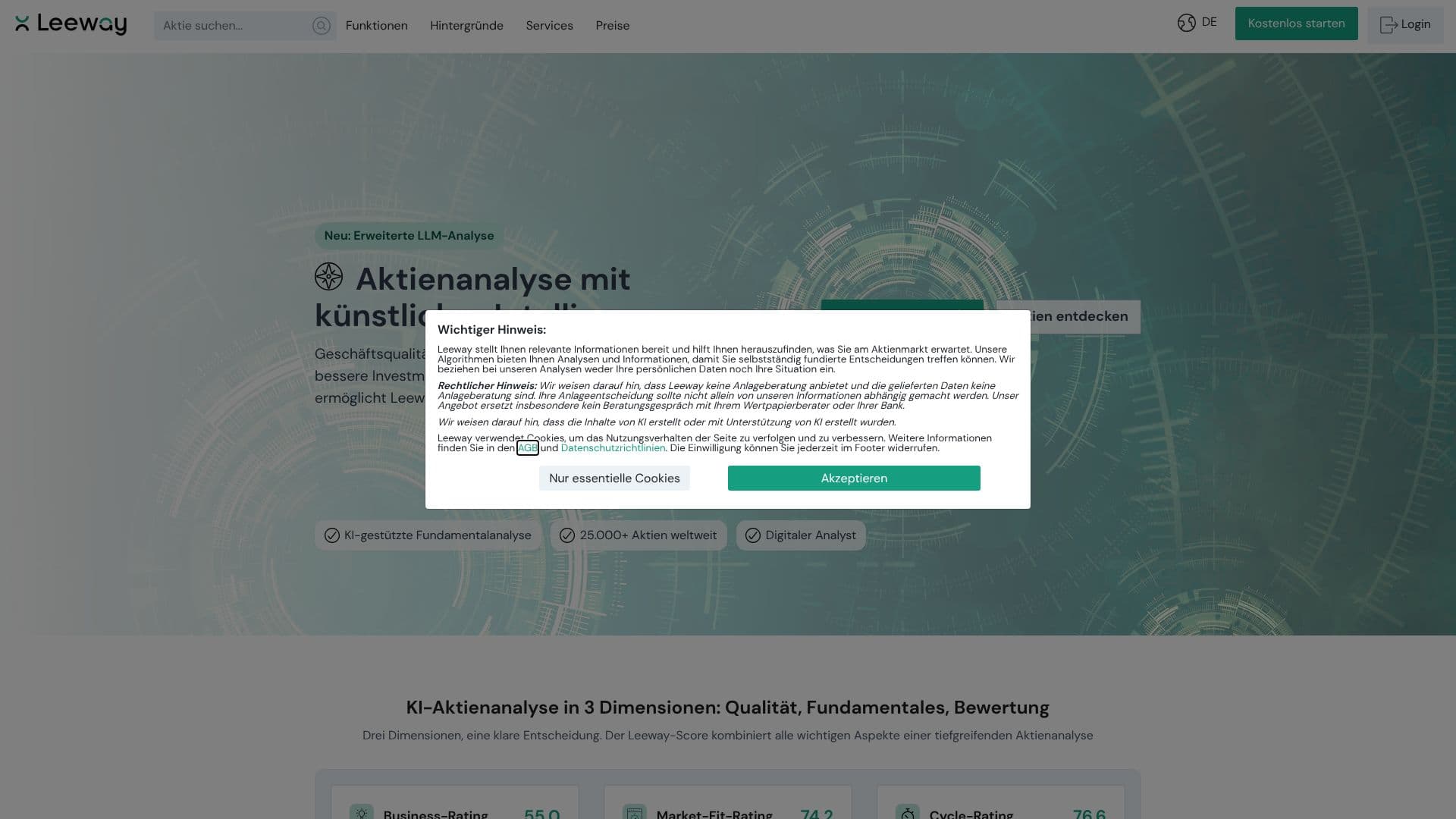Click the login door-arrow icon
The width and height of the screenshot is (1456, 819).
point(1389,25)
